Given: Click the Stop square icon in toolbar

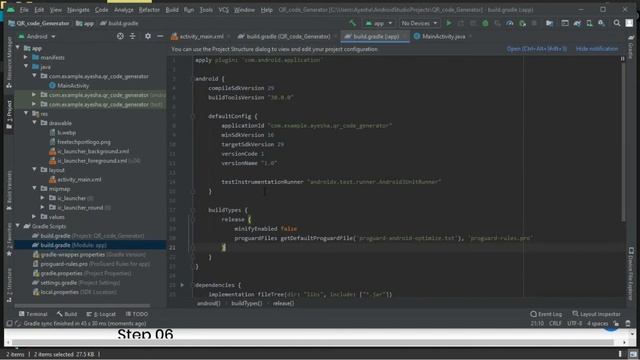Looking at the screenshot, I should [534, 23].
